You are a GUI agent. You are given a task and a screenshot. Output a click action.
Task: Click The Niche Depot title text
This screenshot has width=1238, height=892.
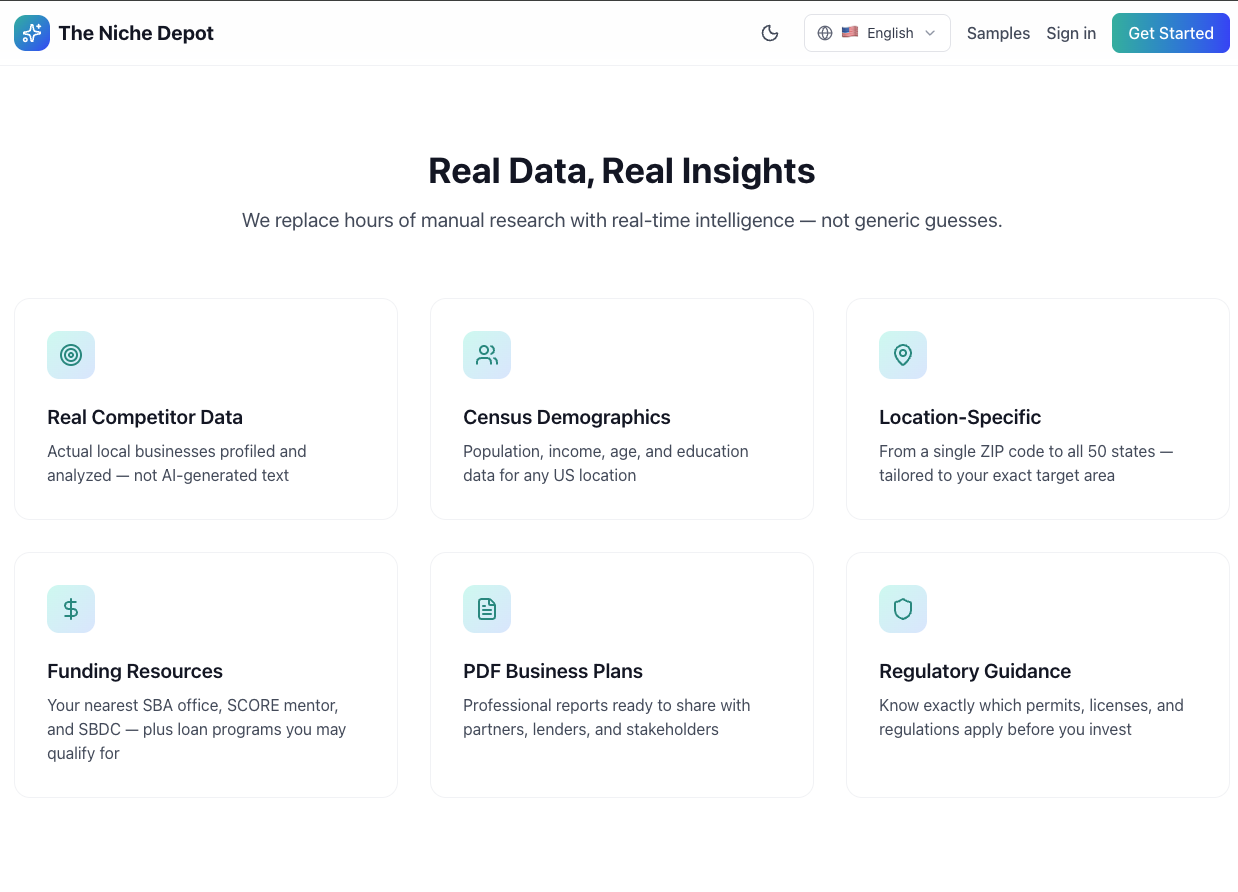136,33
